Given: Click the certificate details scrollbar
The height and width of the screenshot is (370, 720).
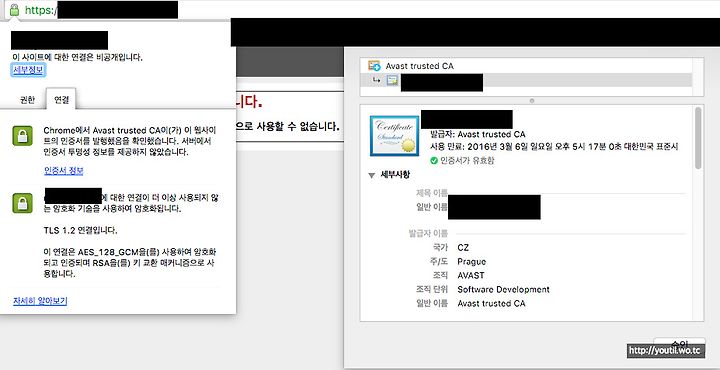Looking at the screenshot, I should (x=698, y=138).
